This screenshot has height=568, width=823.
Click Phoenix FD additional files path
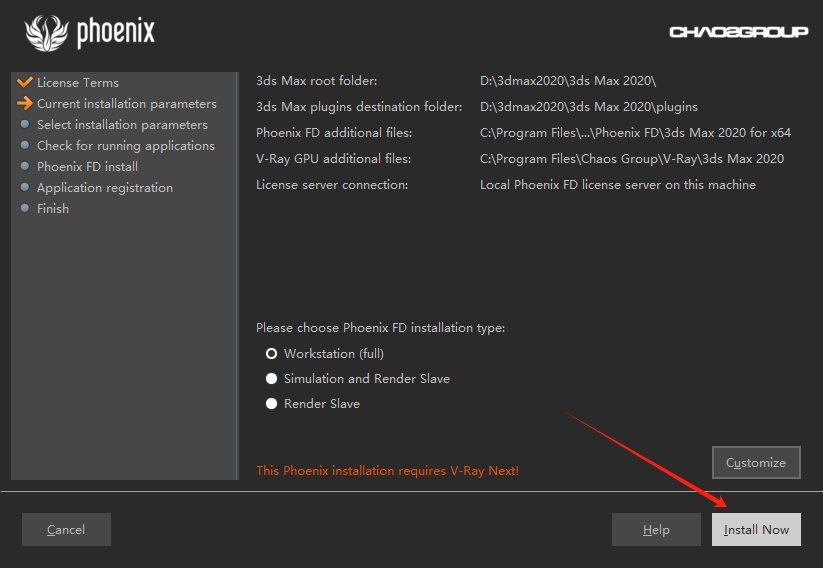[635, 133]
